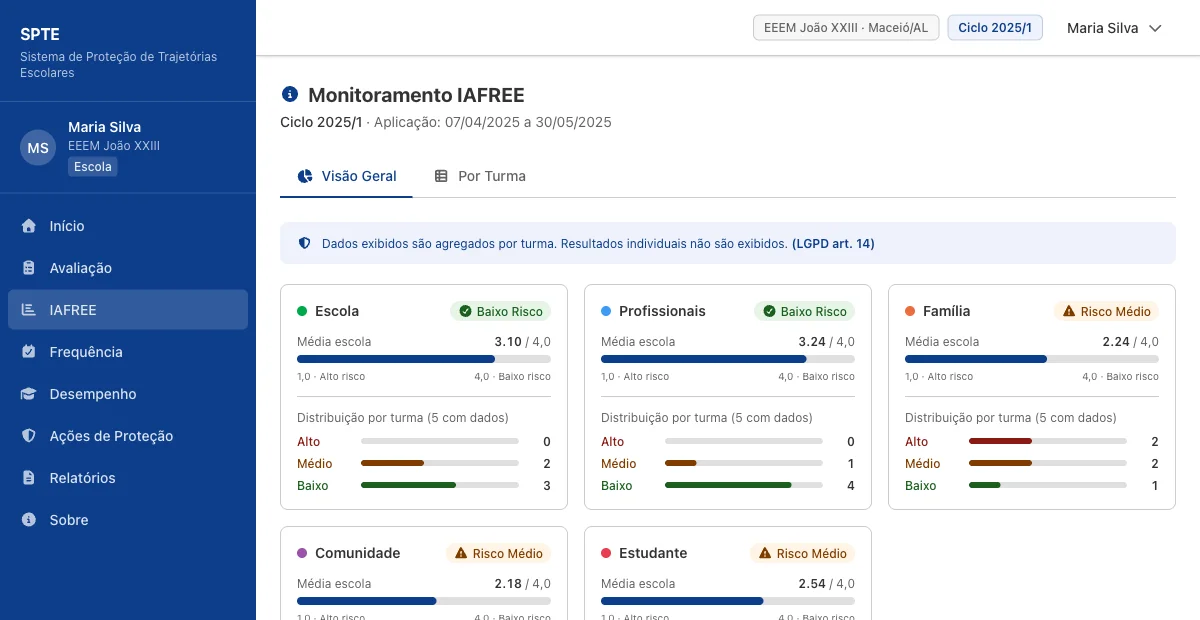Navigate to Ações de Proteção
The width and height of the screenshot is (1200, 620).
[128, 436]
